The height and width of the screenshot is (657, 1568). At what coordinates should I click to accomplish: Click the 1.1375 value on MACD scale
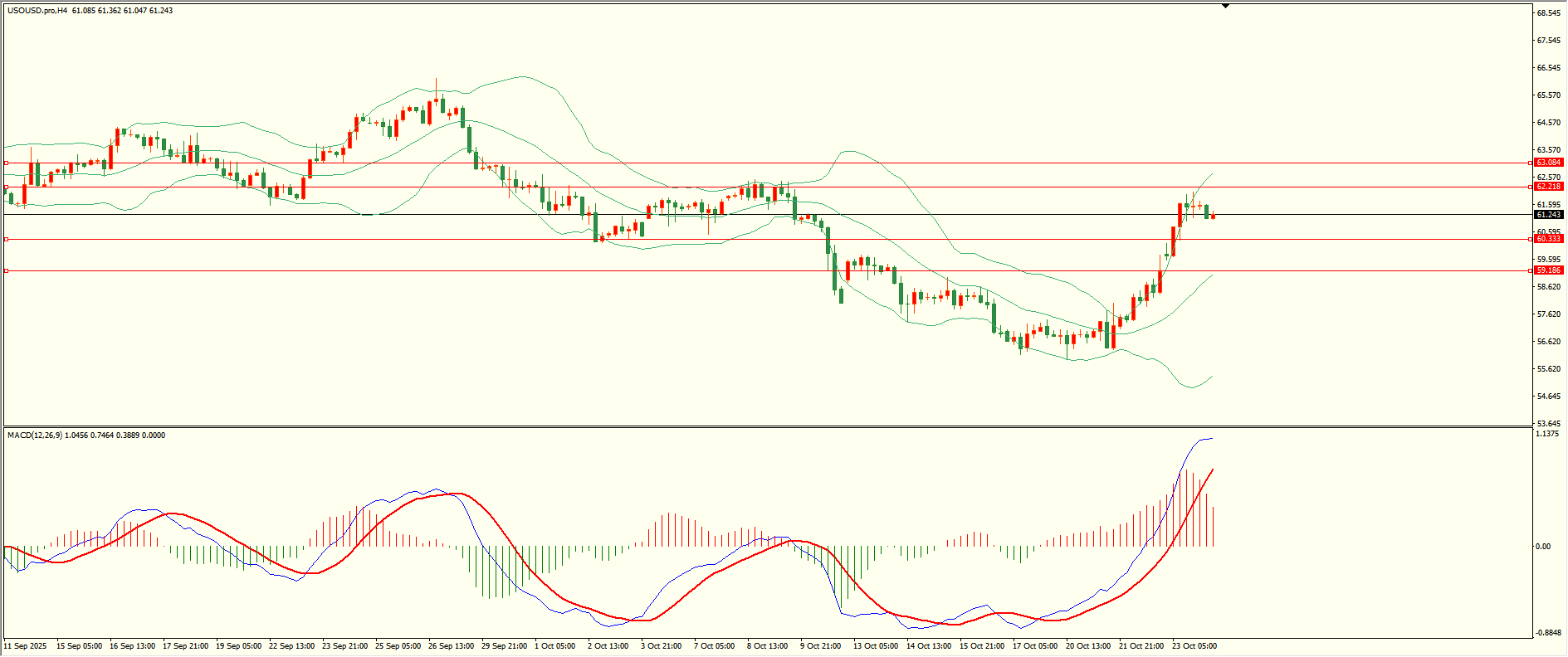1547,434
